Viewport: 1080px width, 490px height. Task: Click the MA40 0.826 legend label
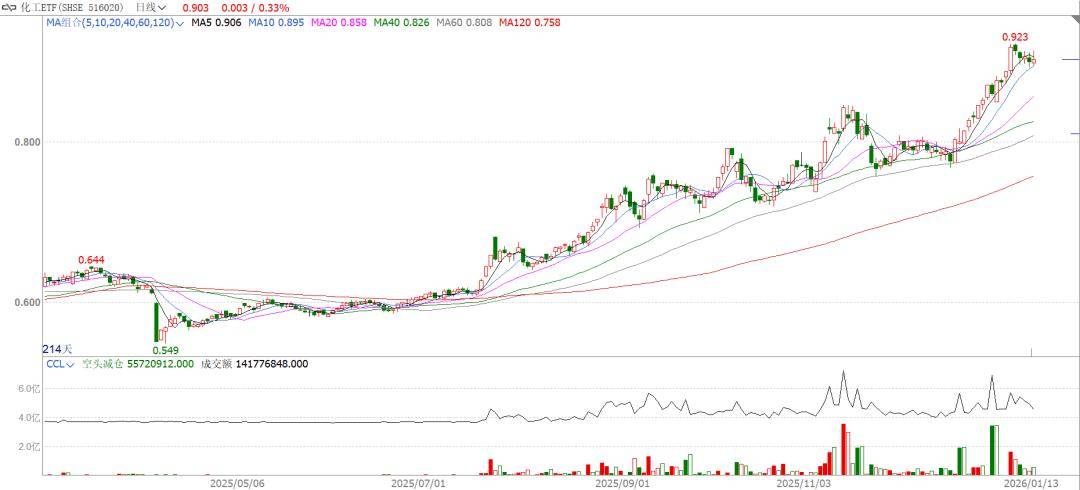pos(401,22)
